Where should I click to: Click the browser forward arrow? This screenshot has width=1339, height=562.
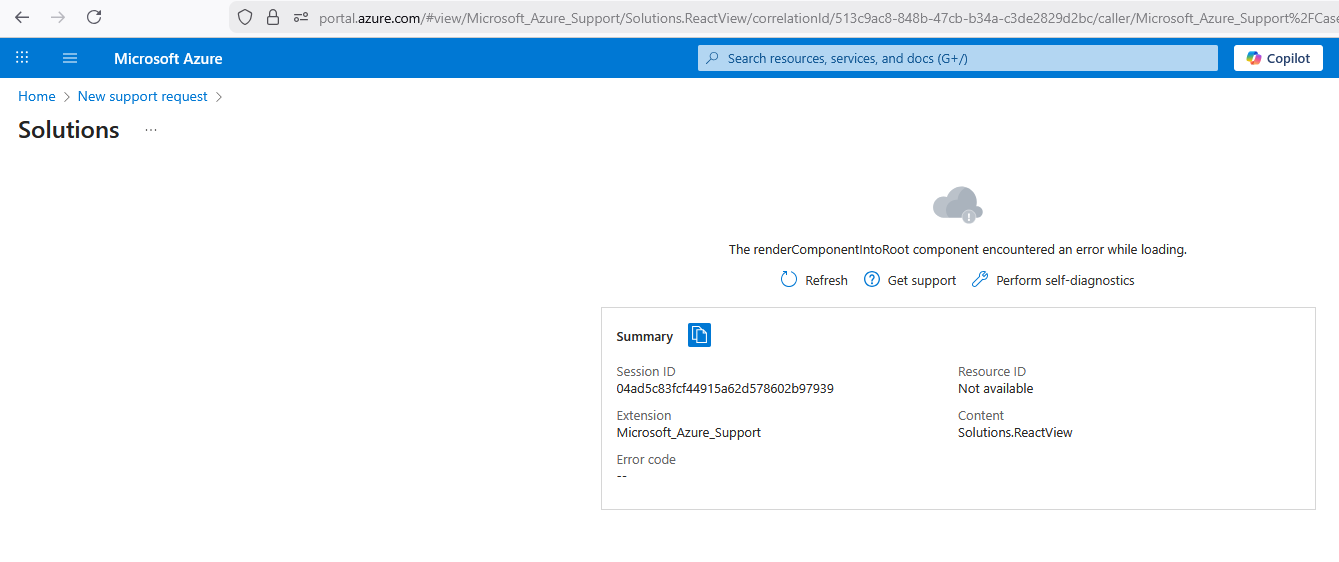point(58,17)
